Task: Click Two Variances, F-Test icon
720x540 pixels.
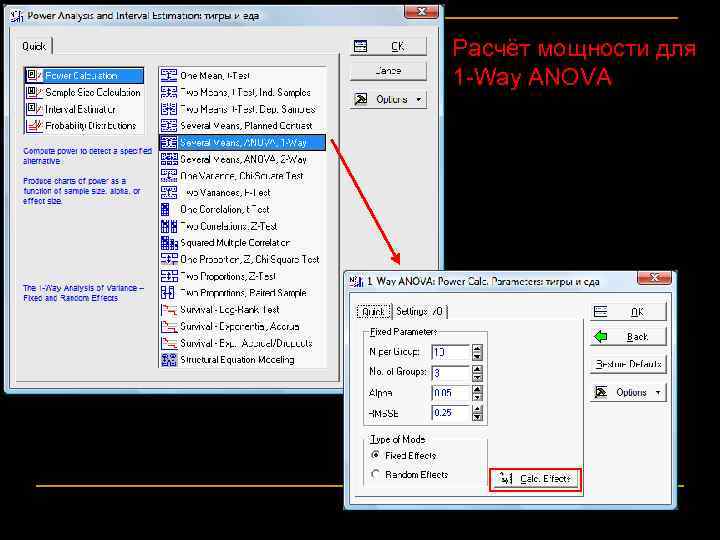Action: tap(169, 192)
